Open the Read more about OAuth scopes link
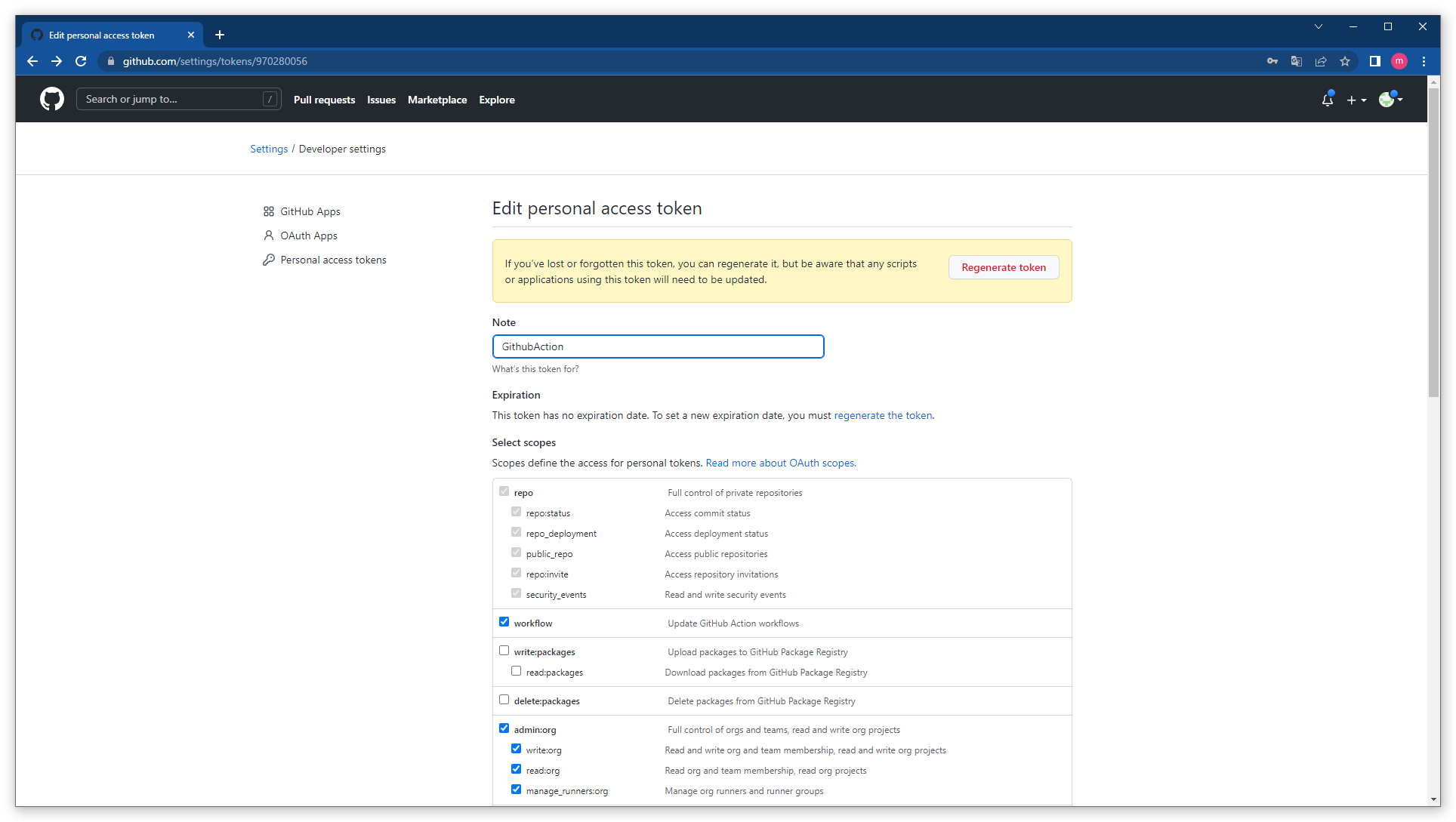Viewport: 1456px width, 822px height. pyautogui.click(x=780, y=463)
